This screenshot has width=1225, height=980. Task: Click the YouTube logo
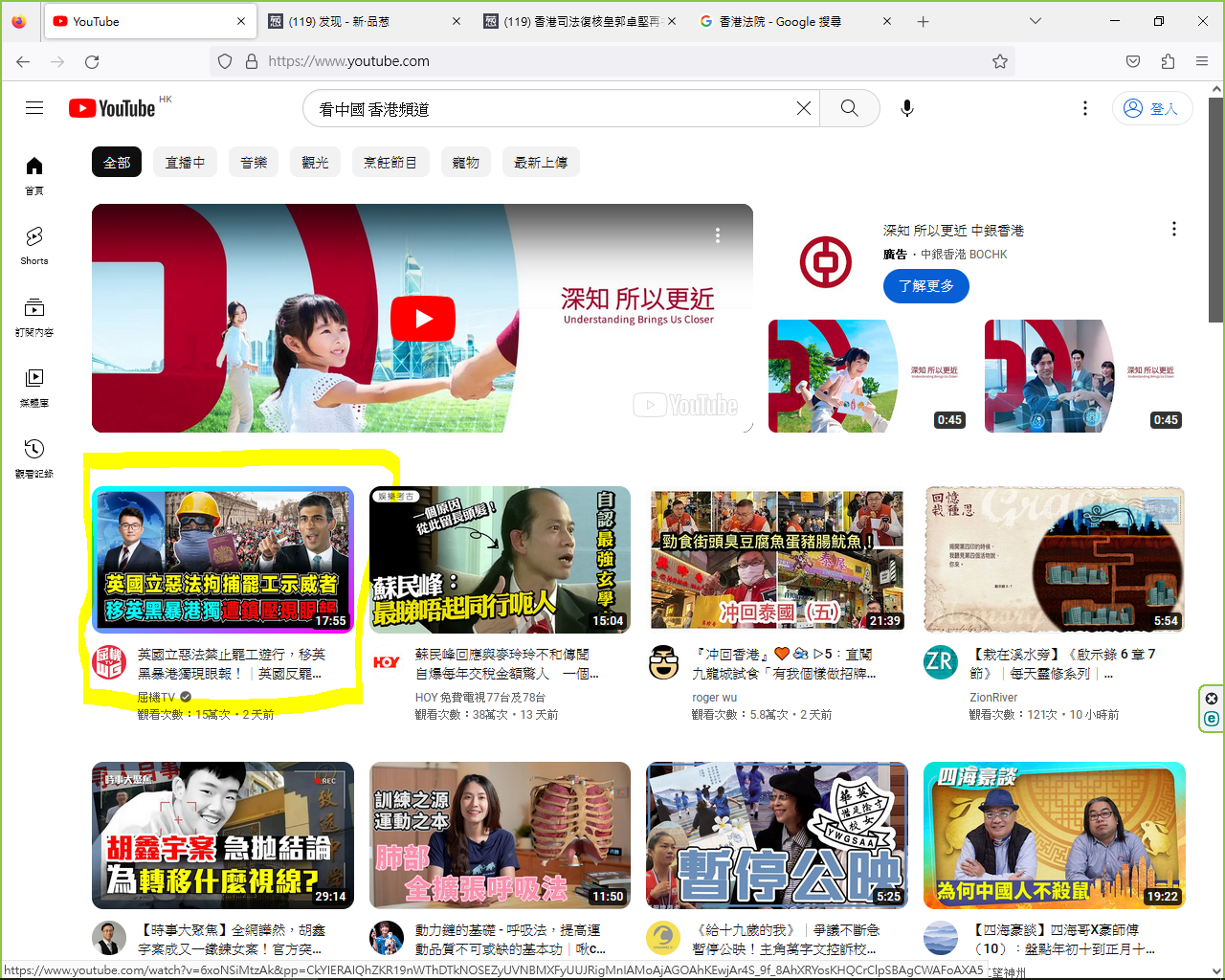[112, 108]
